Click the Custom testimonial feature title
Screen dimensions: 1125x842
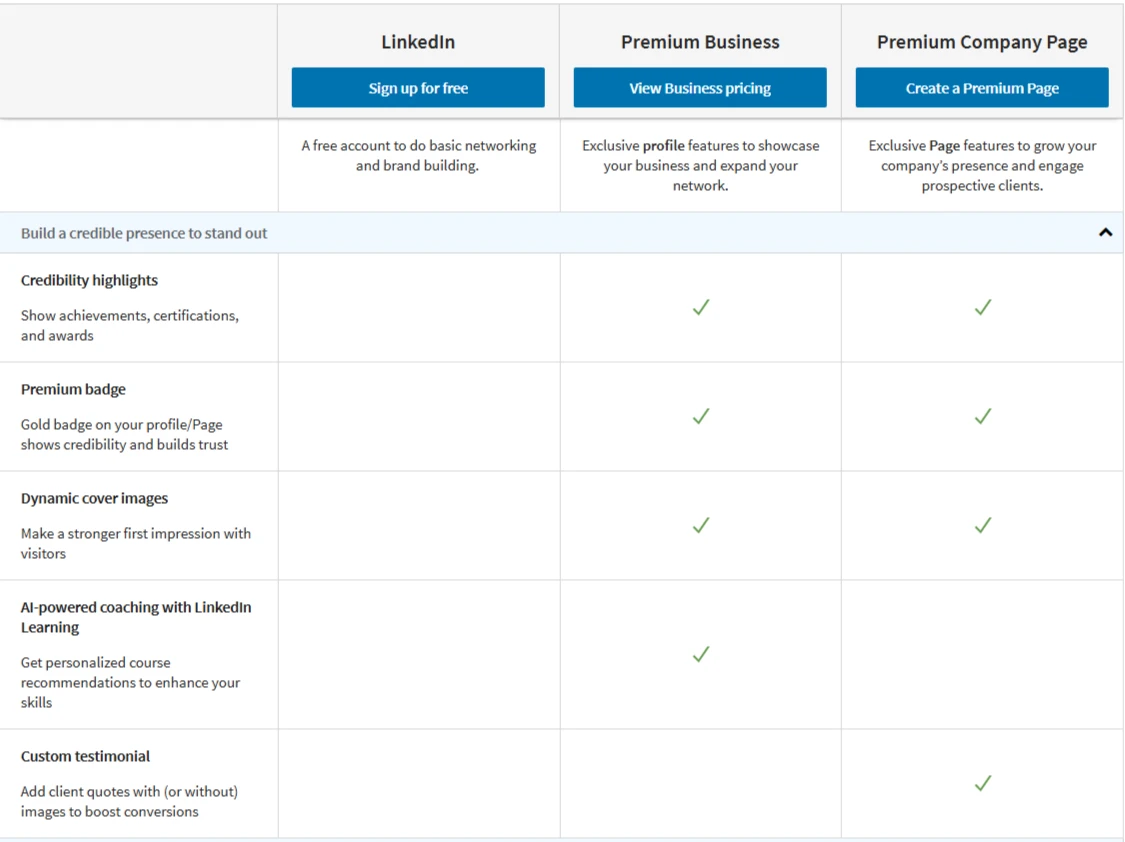tap(85, 757)
